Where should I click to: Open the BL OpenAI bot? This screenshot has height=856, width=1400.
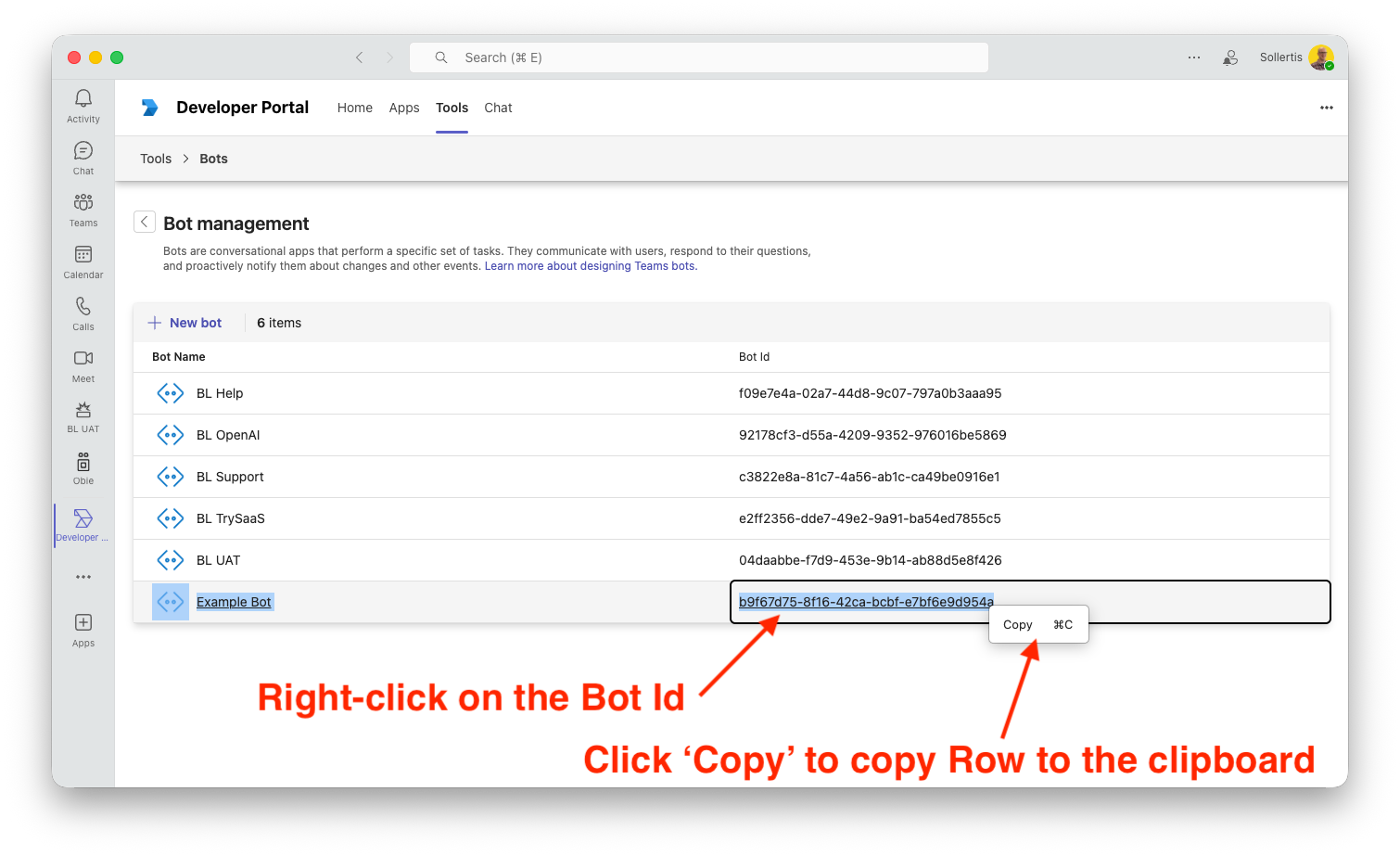(228, 435)
